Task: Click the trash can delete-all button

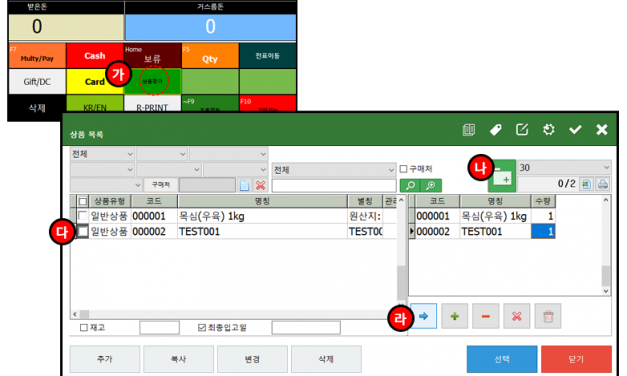Action: pos(548,316)
